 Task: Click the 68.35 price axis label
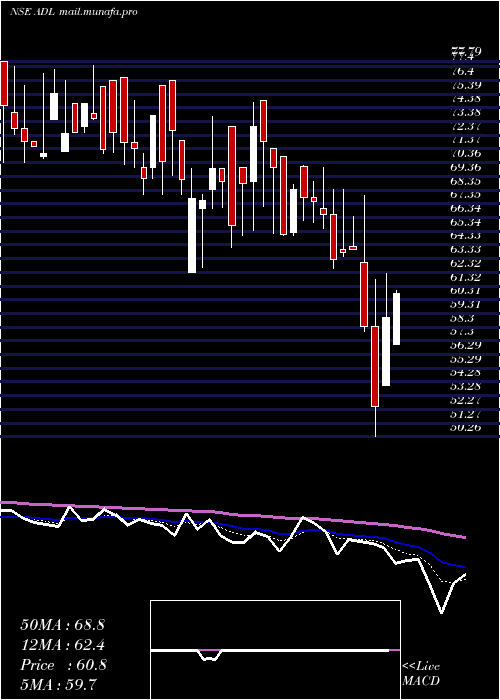click(x=465, y=181)
